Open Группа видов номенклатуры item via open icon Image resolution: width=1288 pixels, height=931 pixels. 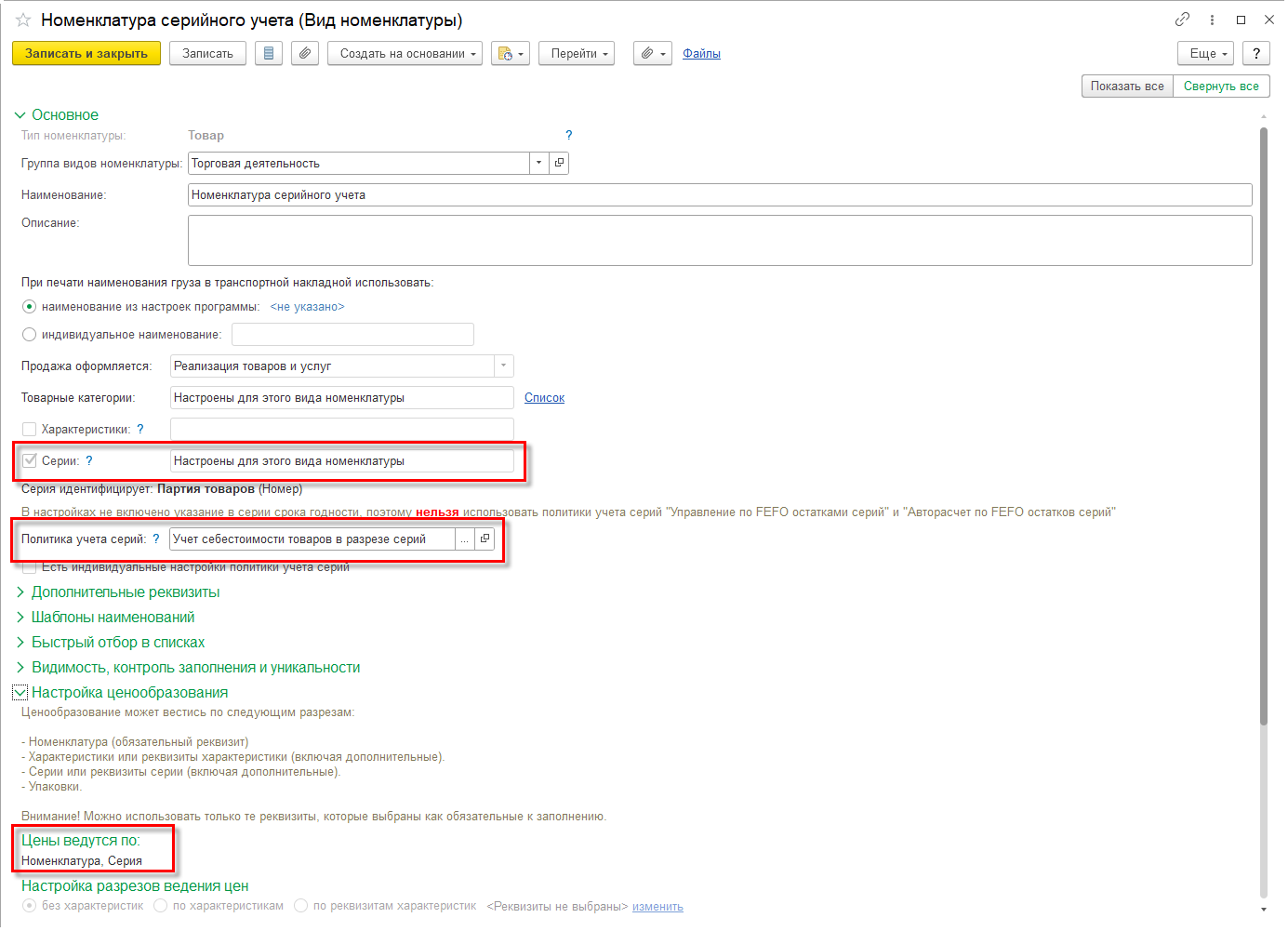pos(559,164)
